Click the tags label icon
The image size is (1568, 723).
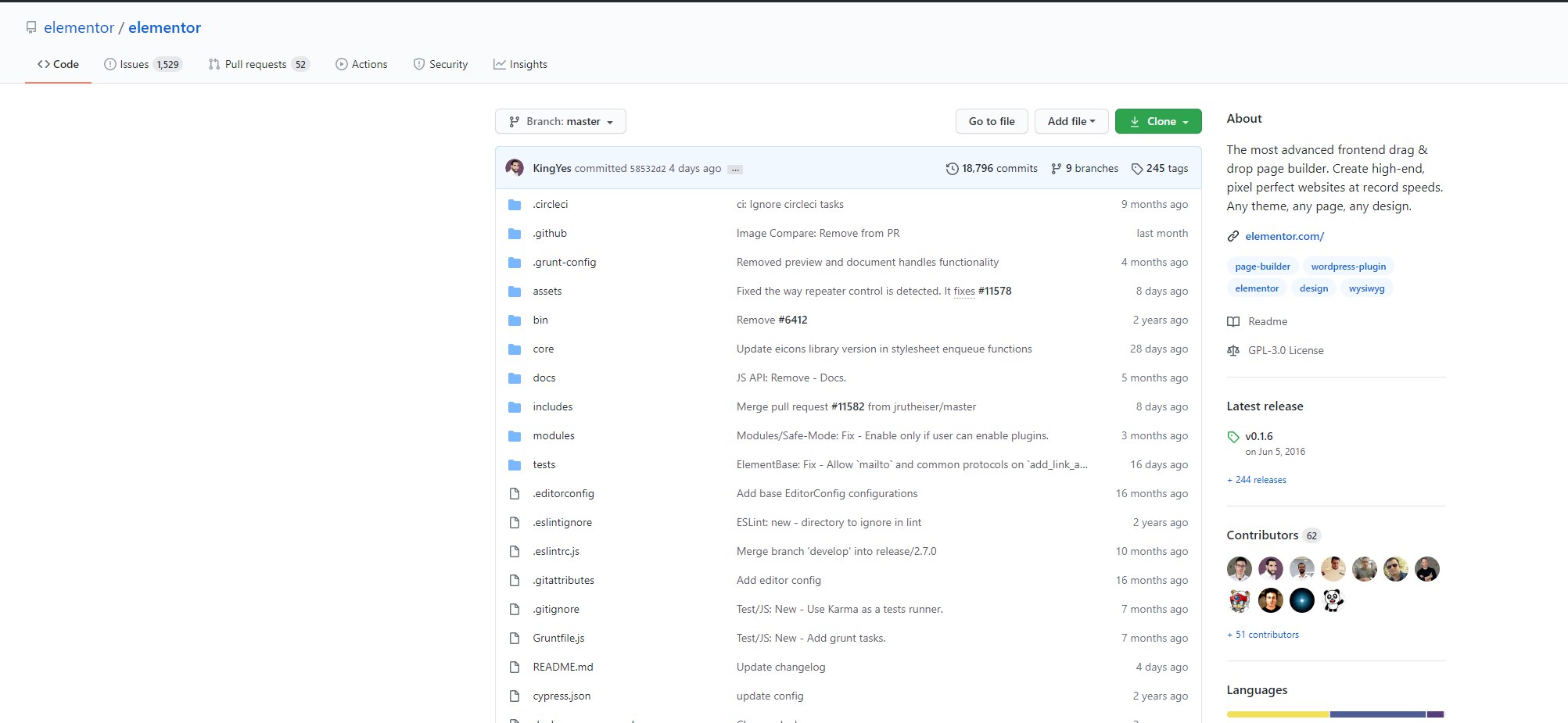tap(1137, 169)
